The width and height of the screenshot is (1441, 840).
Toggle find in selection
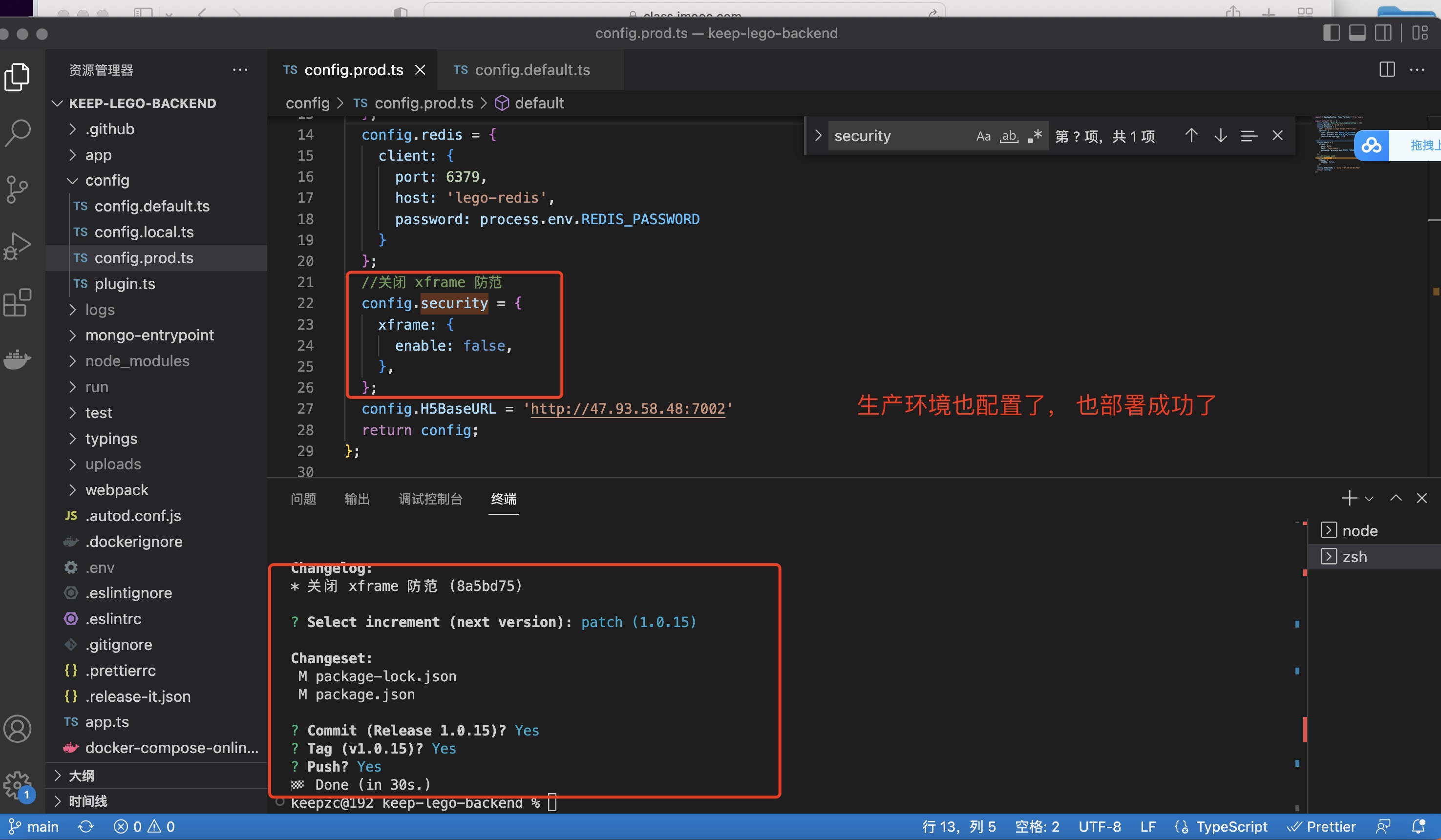coord(1249,135)
